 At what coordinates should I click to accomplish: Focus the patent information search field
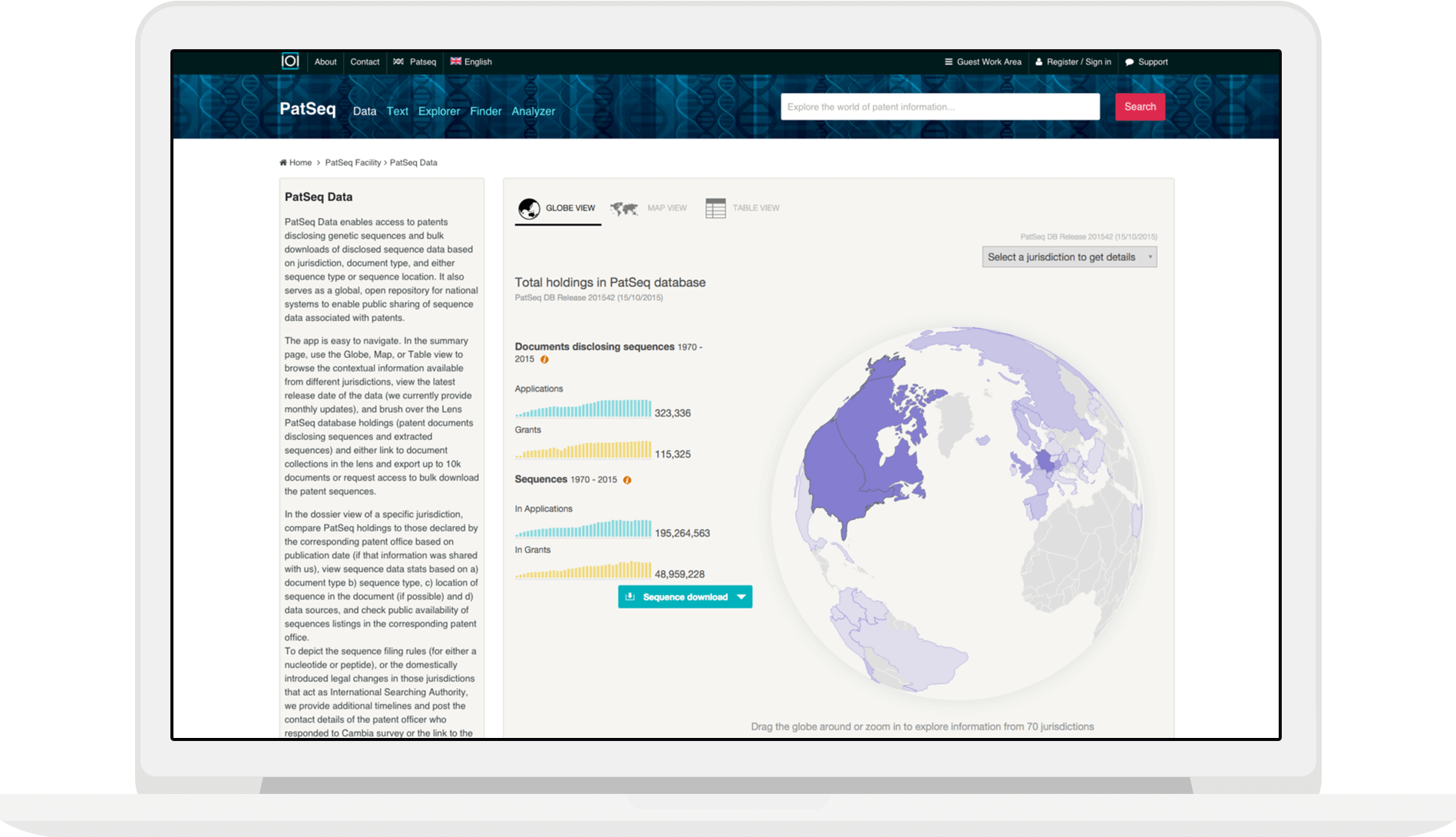(939, 107)
